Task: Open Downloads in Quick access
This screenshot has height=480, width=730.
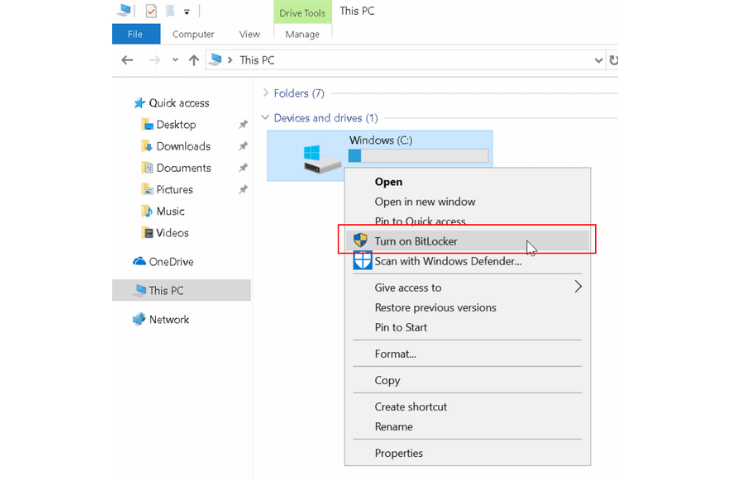Action: click(x=183, y=146)
